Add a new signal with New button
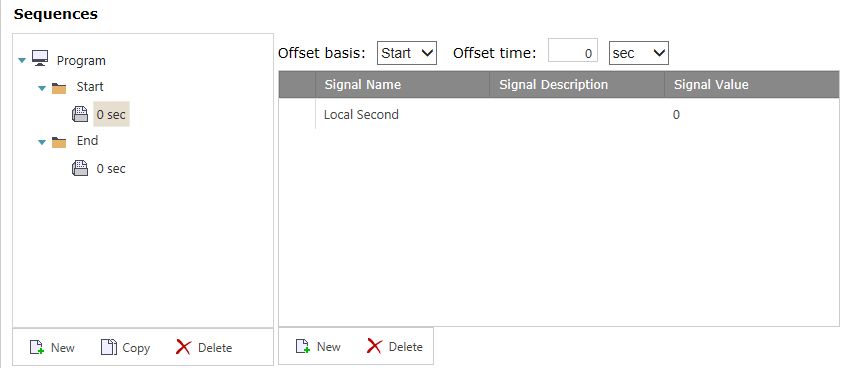This screenshot has height=368, width=851. coord(318,346)
